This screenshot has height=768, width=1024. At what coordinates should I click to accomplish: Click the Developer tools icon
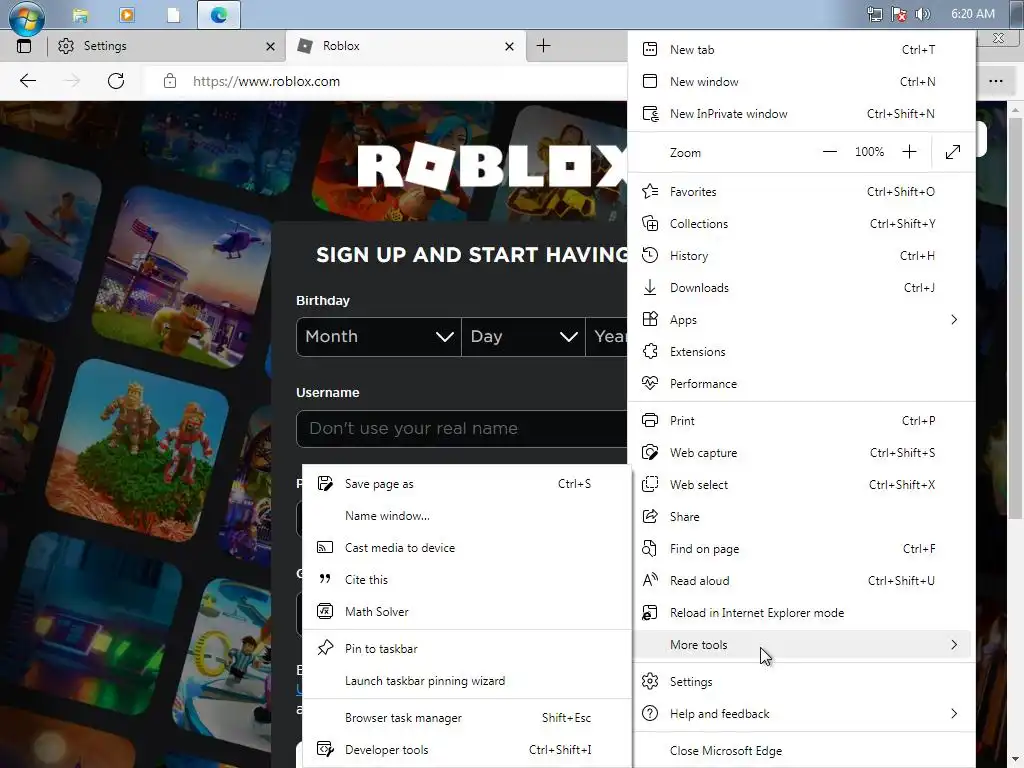tap(325, 749)
